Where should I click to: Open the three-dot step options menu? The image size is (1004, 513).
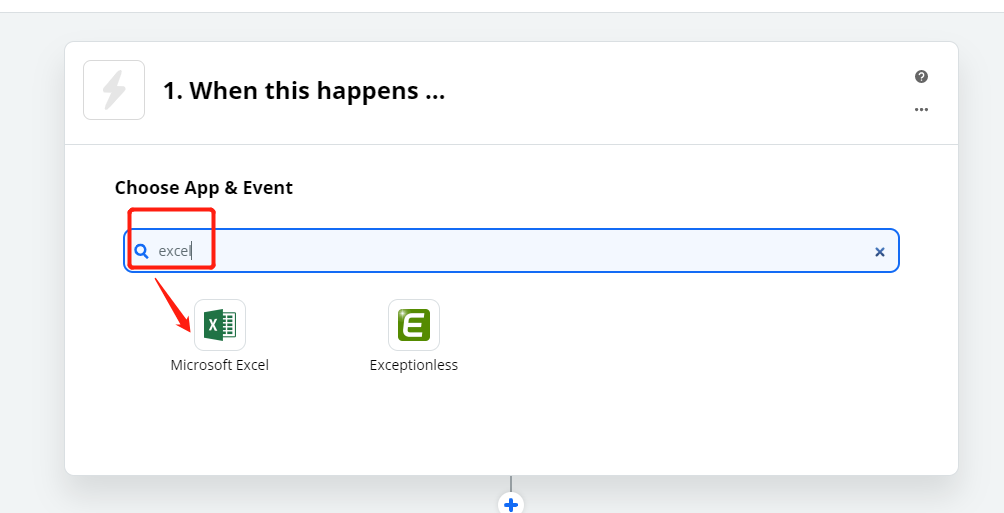click(921, 110)
